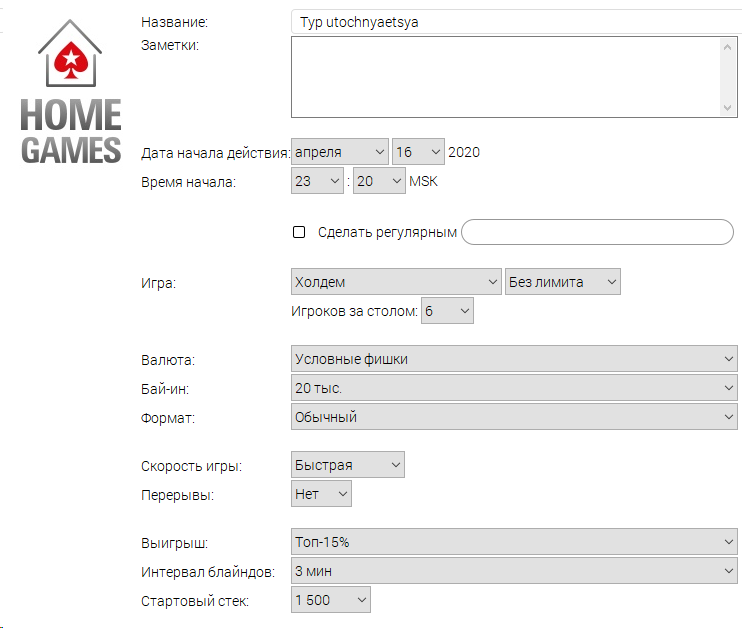
Task: Click the notes scrollbar down arrow
Action: [x=727, y=108]
